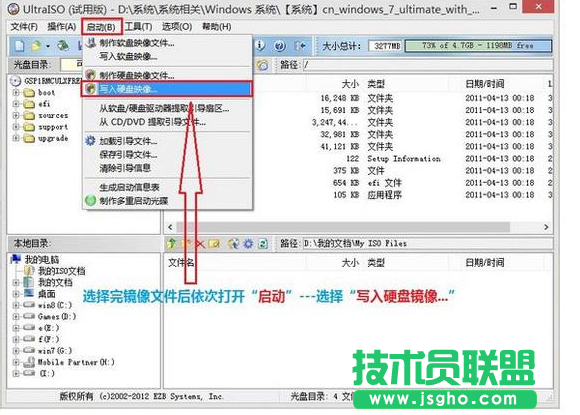580x415 pixels.
Task: Expand the Games (D:) drive node
Action: 16,317
